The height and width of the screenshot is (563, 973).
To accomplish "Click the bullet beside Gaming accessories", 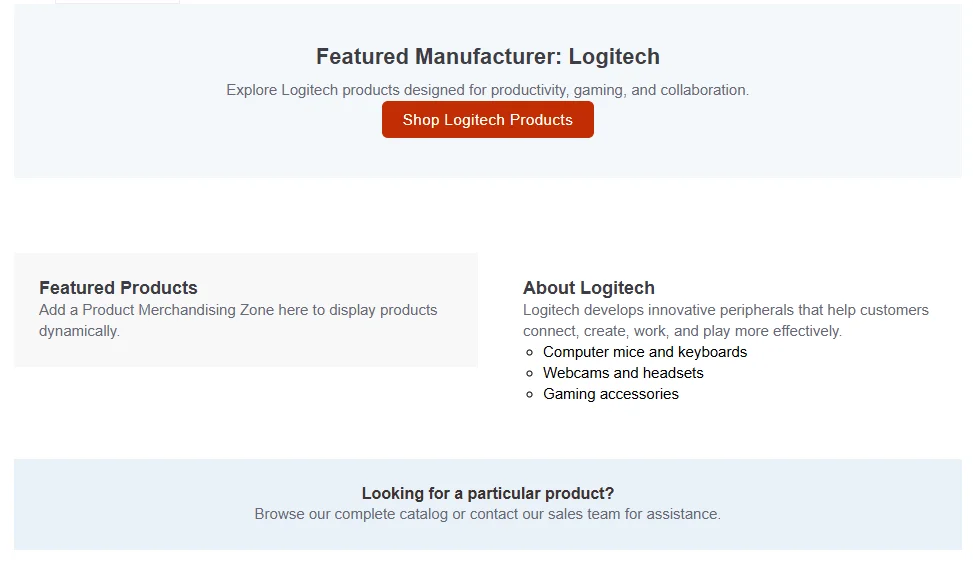I will point(529,395).
